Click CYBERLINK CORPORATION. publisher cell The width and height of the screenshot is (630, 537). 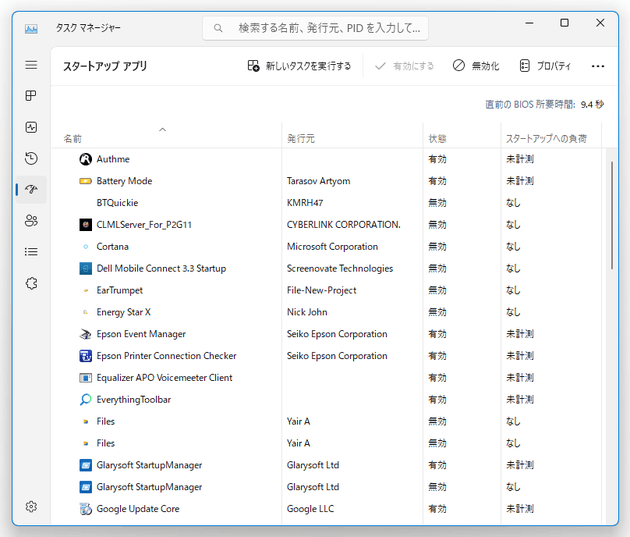[344, 225]
